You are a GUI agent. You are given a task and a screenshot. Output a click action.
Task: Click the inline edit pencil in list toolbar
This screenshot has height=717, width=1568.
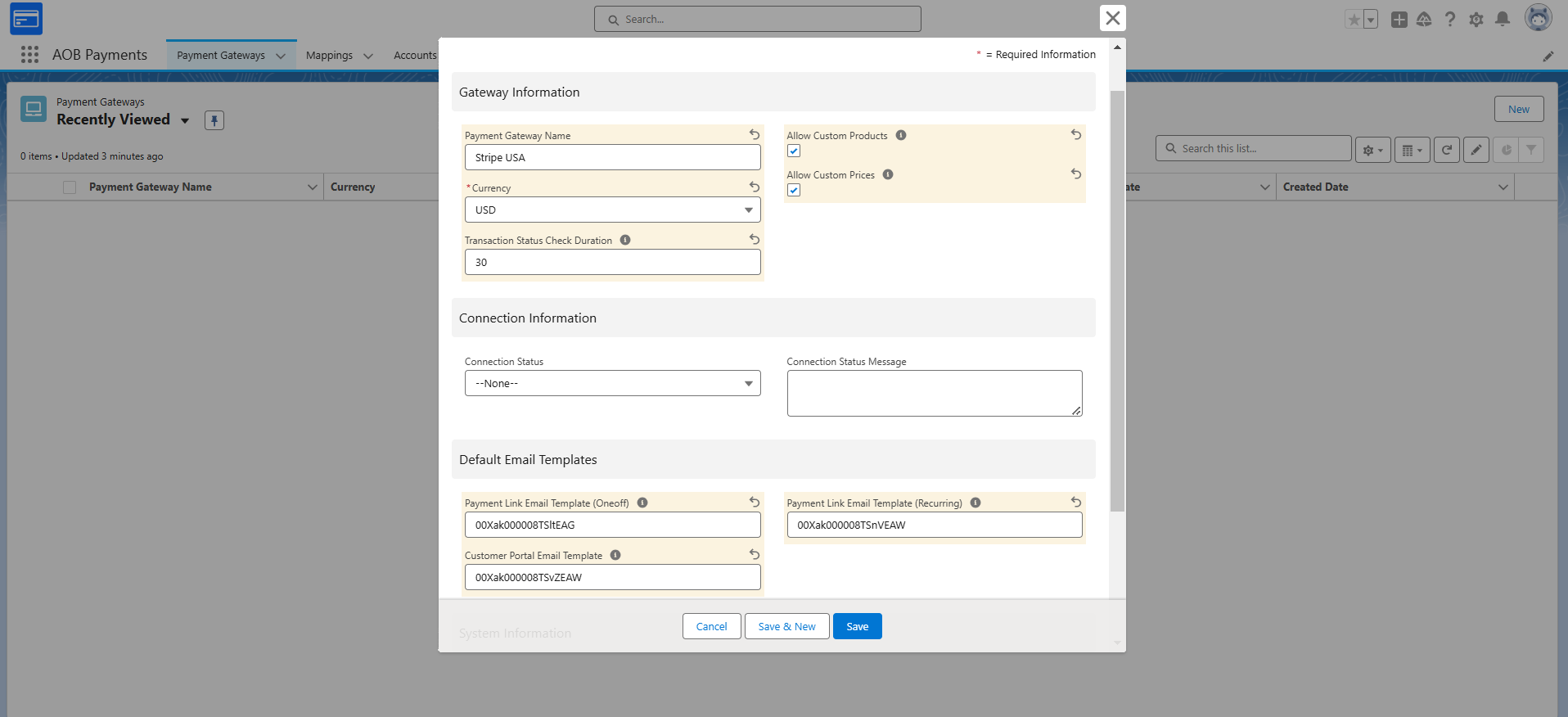(1476, 150)
